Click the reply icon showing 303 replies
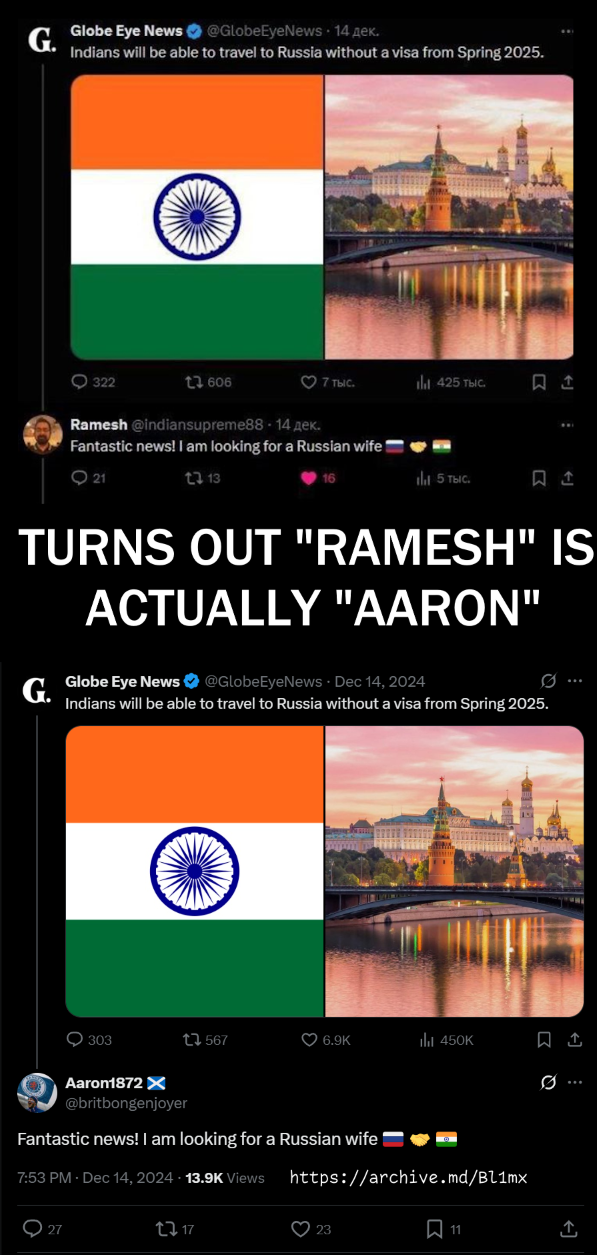597x1255 pixels. pyautogui.click(x=75, y=1040)
